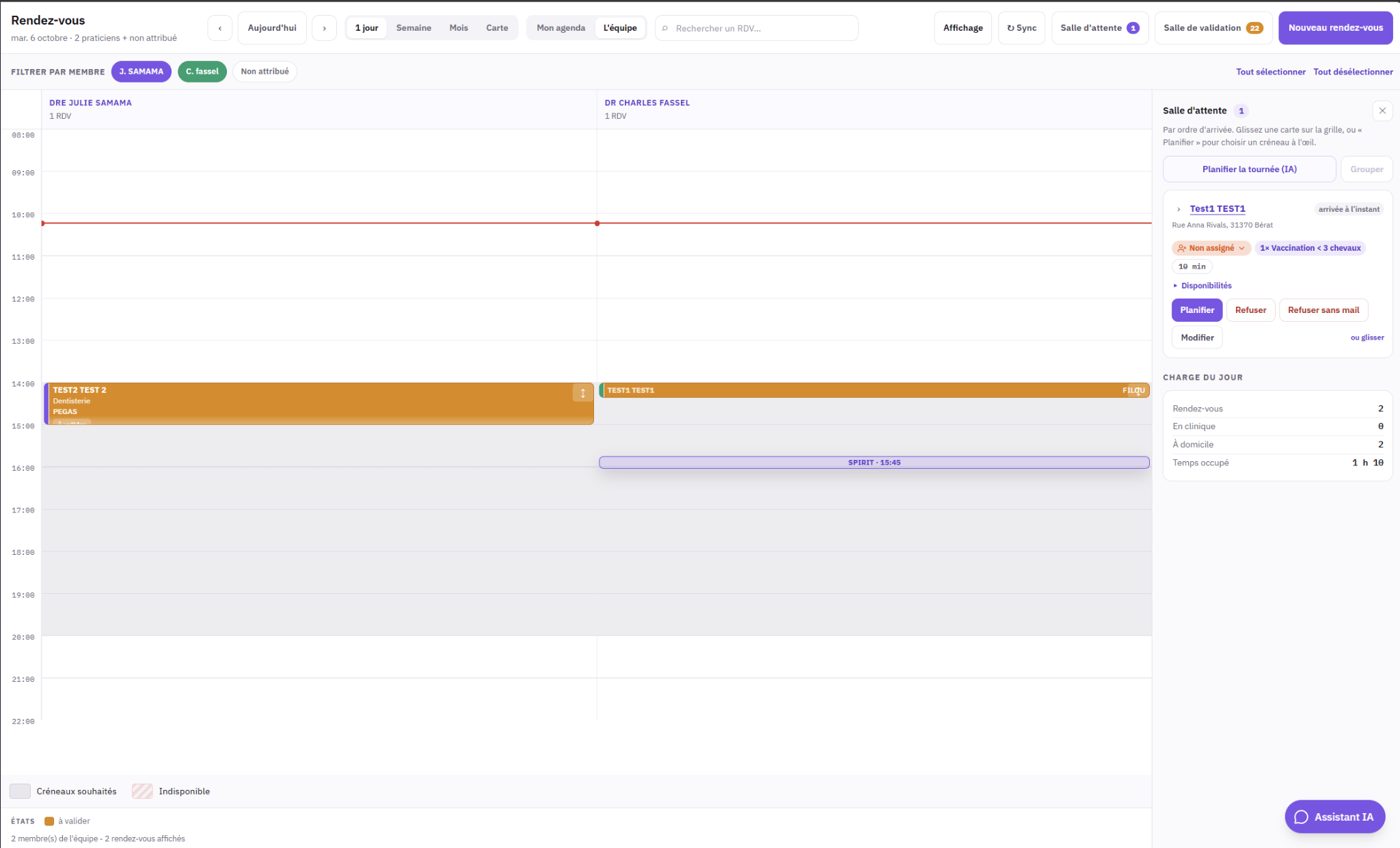
Task: Click Refuser sans mail button
Action: pos(1323,310)
